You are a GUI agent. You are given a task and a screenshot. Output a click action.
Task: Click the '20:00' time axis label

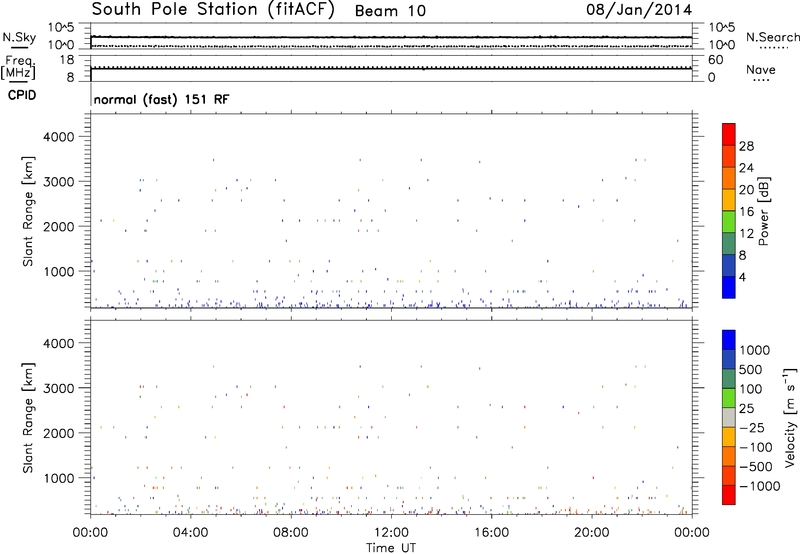click(x=592, y=533)
